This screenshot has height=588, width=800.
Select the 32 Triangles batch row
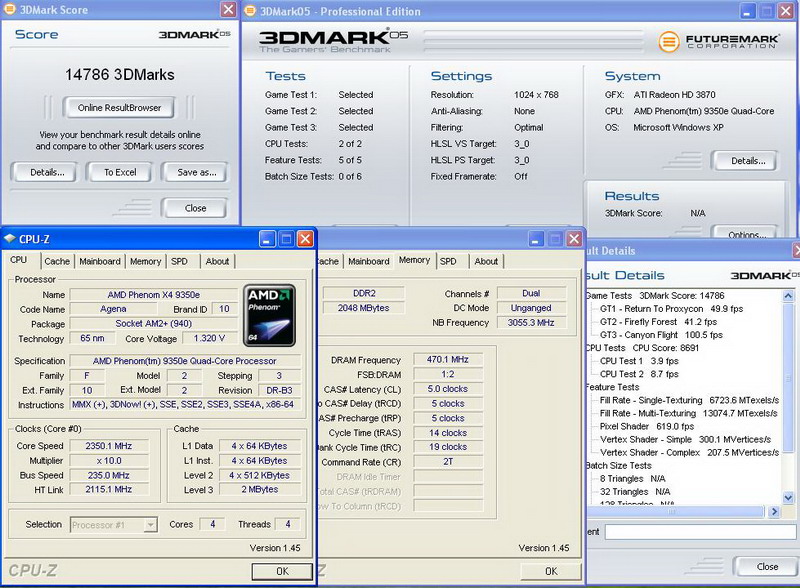point(635,492)
